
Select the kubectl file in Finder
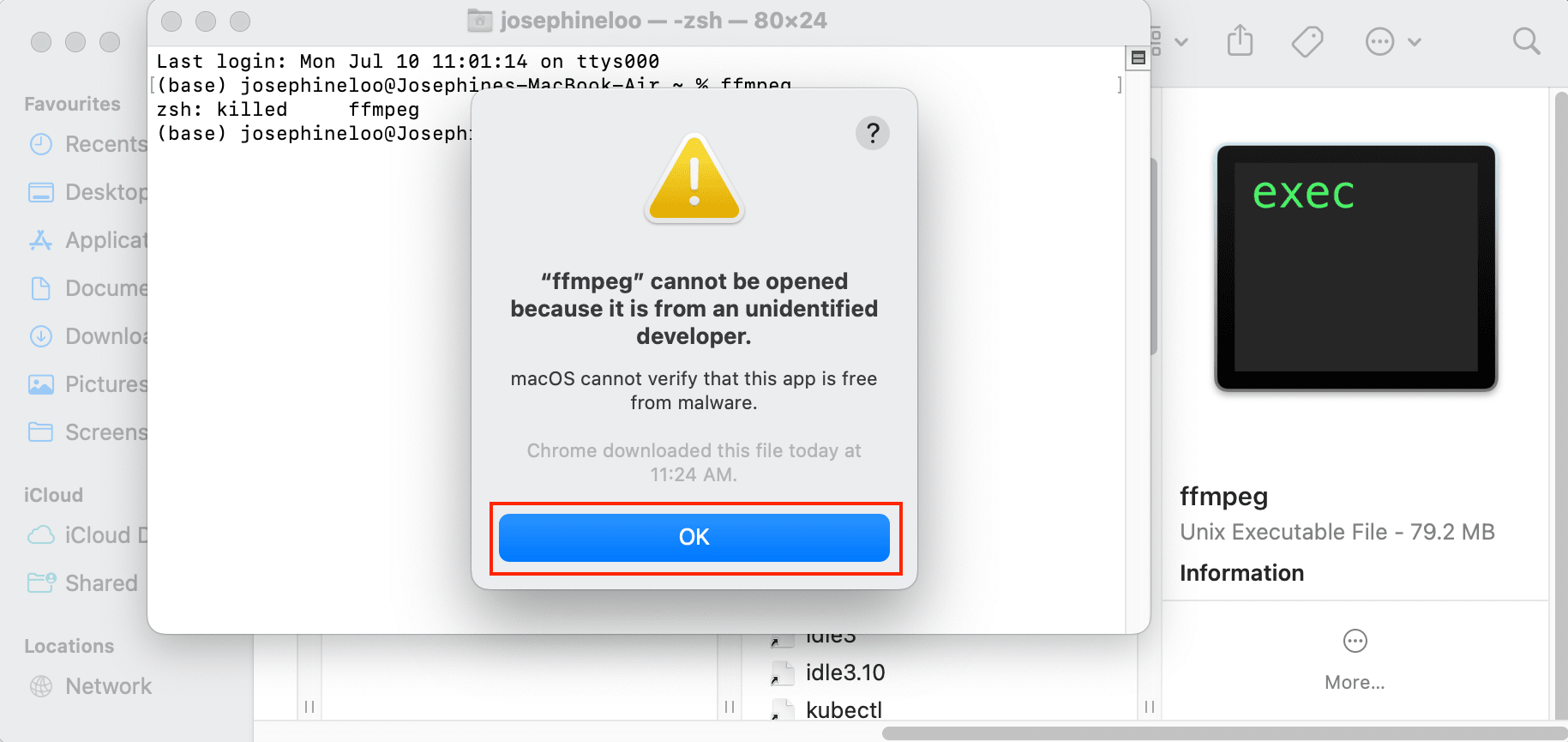844,710
